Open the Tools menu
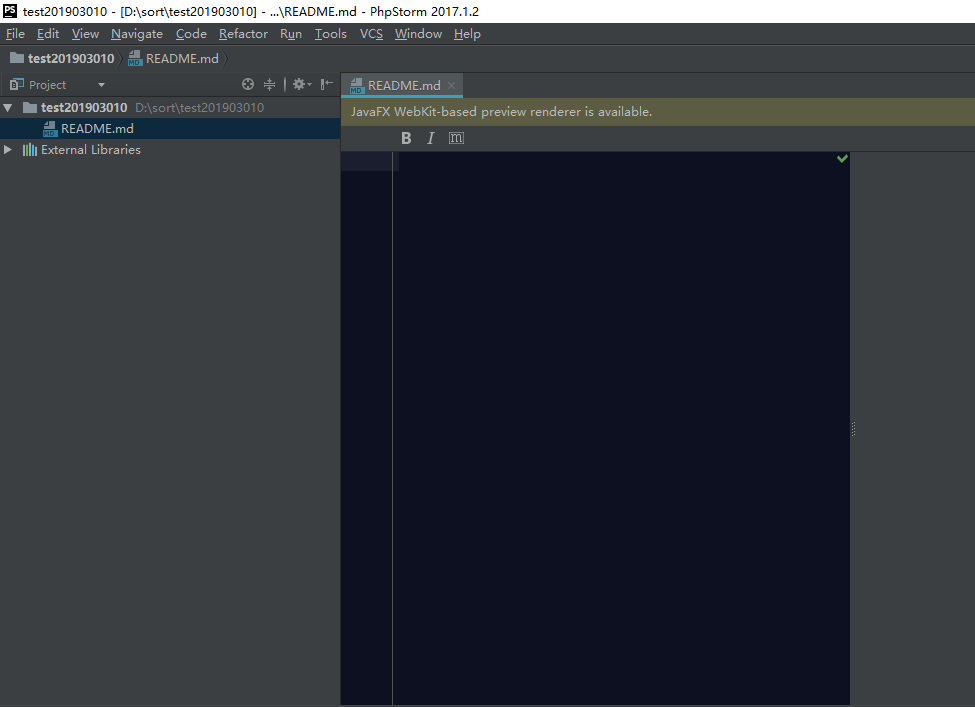975x707 pixels. pyautogui.click(x=330, y=34)
